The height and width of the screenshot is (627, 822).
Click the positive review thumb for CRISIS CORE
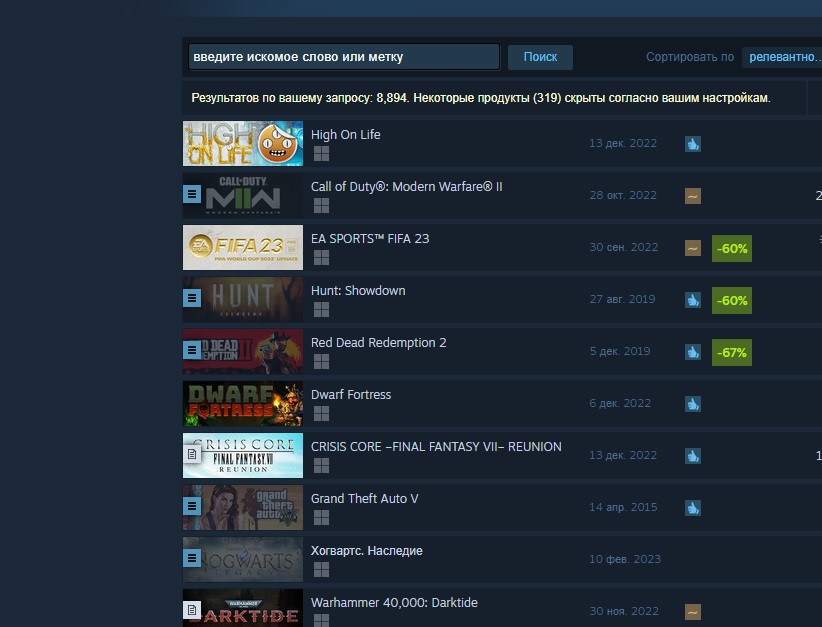(693, 456)
